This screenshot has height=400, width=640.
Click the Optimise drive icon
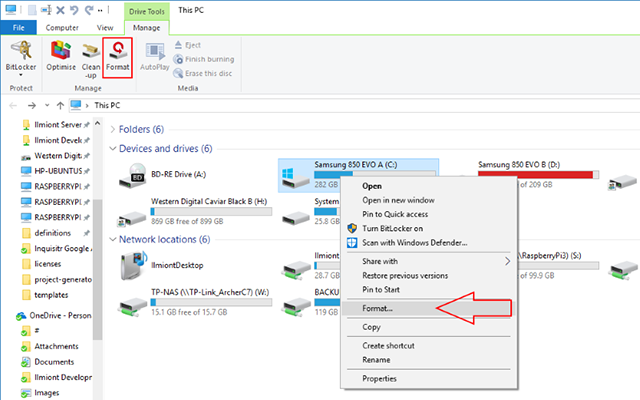point(61,56)
